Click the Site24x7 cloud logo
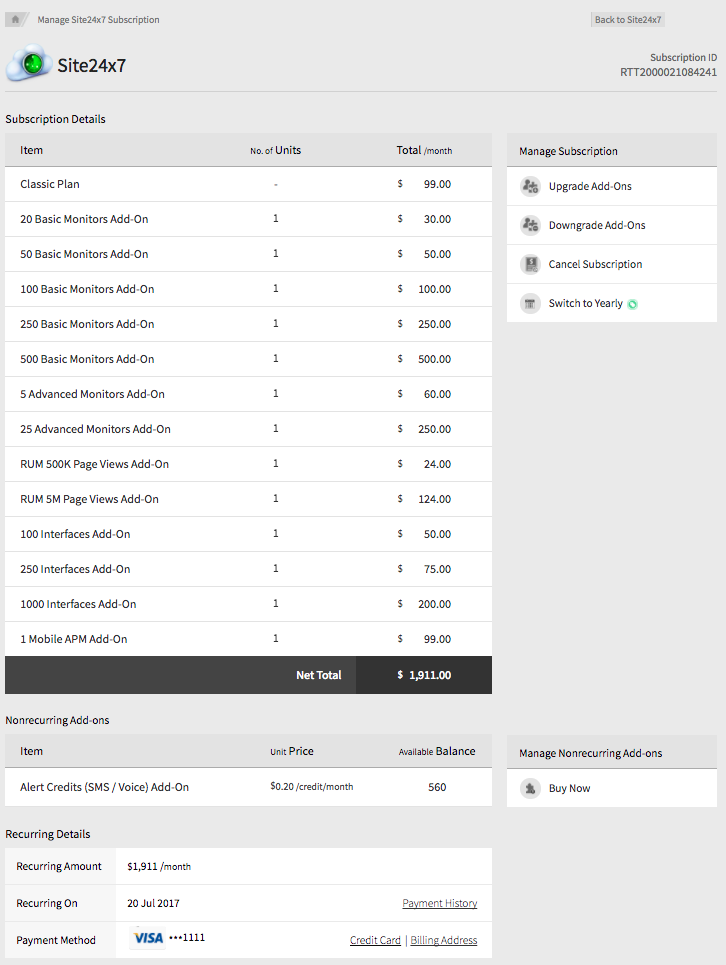The image size is (726, 965). (28, 64)
